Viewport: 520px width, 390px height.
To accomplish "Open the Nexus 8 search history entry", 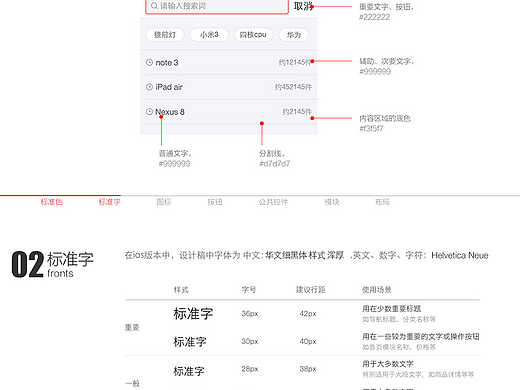I will coord(229,112).
